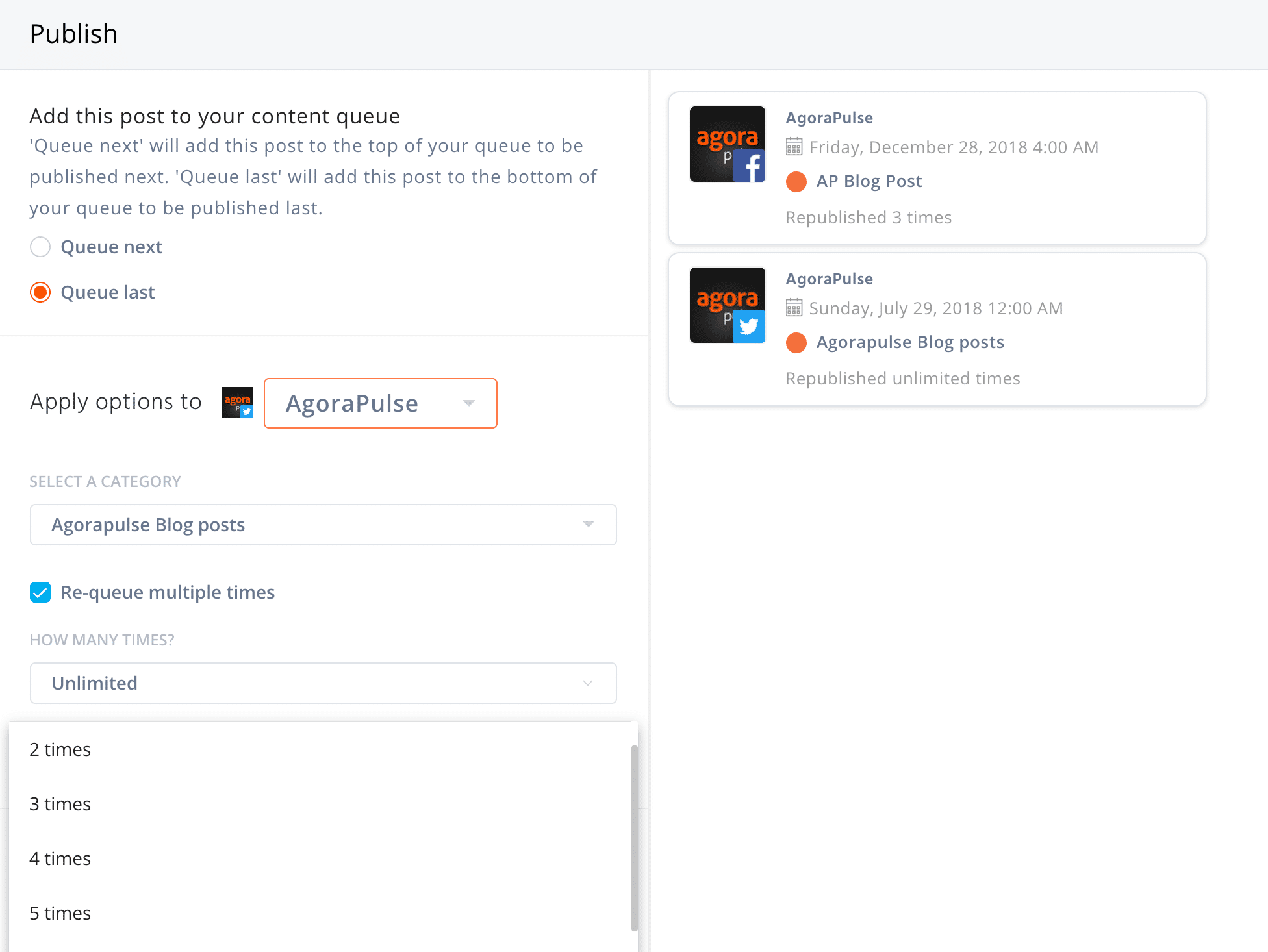Click calendar icon next to Sunday, July 29
The width and height of the screenshot is (1268, 952).
tap(794, 308)
